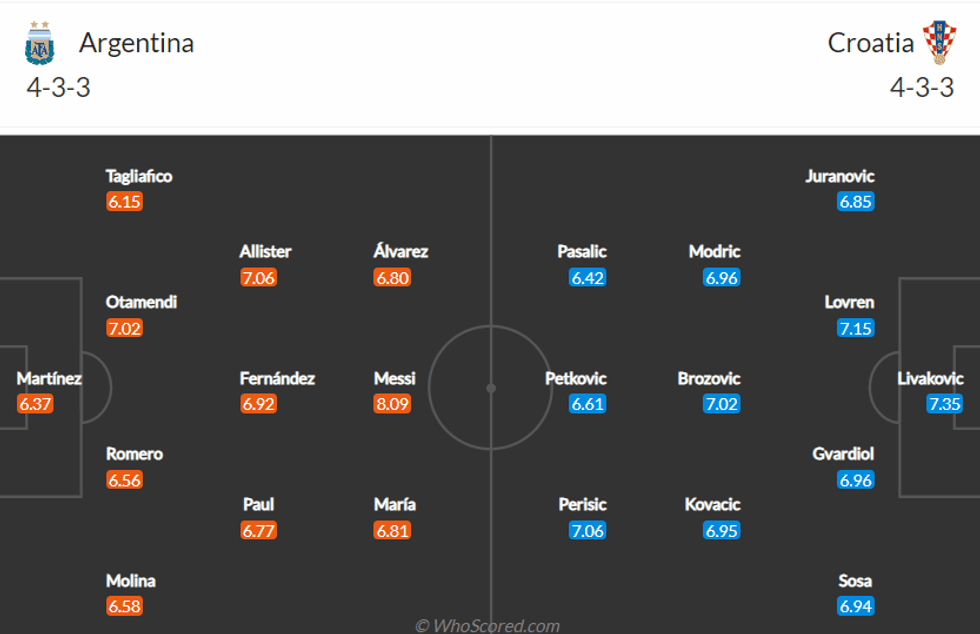Select player Brozovic on the pitch
Screen dimensions: 980x634
click(x=709, y=379)
